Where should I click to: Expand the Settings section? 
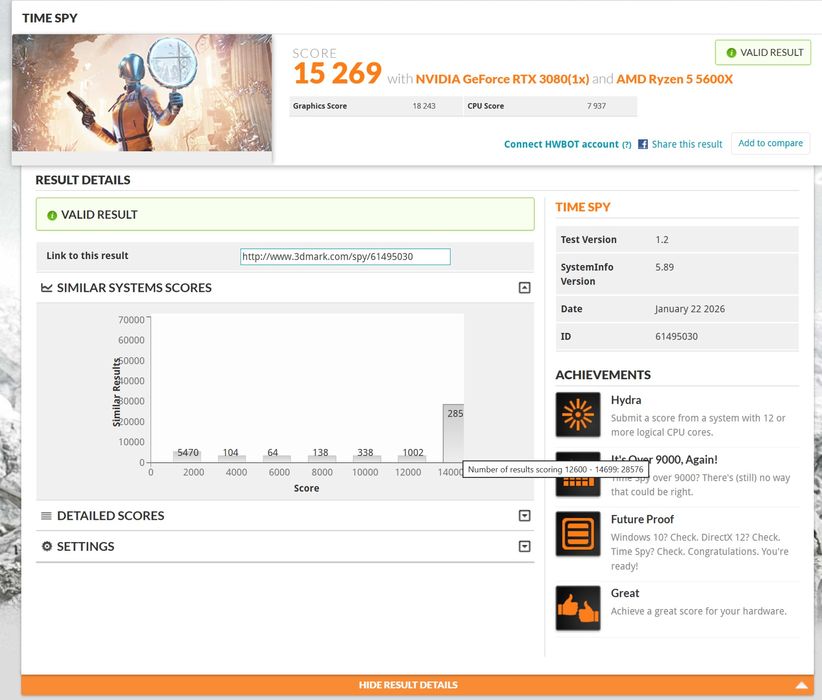click(524, 546)
